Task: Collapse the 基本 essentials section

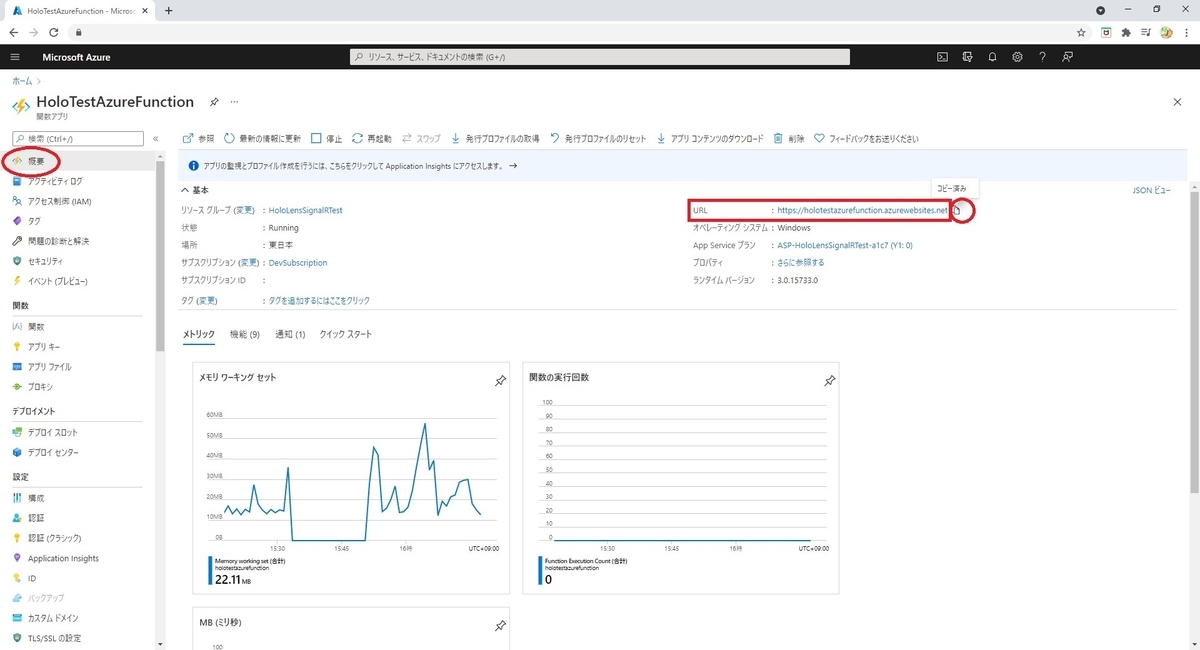Action: (x=195, y=190)
